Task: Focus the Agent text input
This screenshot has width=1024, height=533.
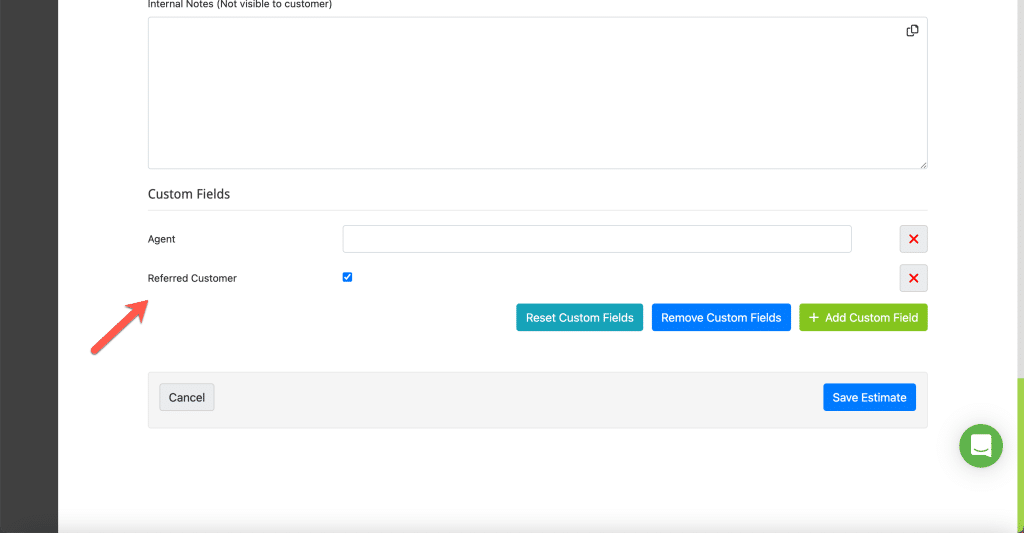Action: pos(597,239)
